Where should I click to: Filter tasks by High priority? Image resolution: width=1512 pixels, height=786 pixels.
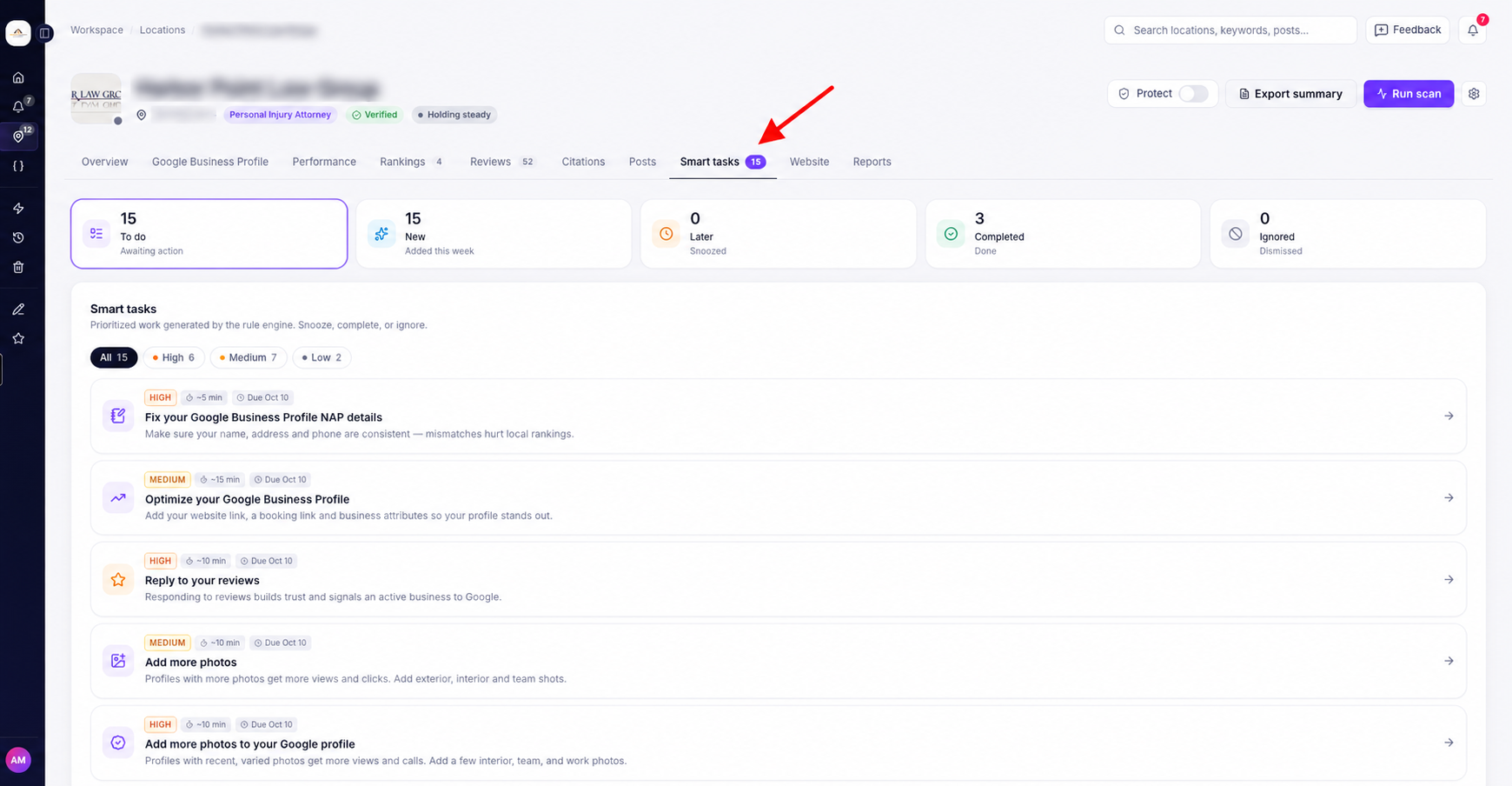pyautogui.click(x=174, y=357)
